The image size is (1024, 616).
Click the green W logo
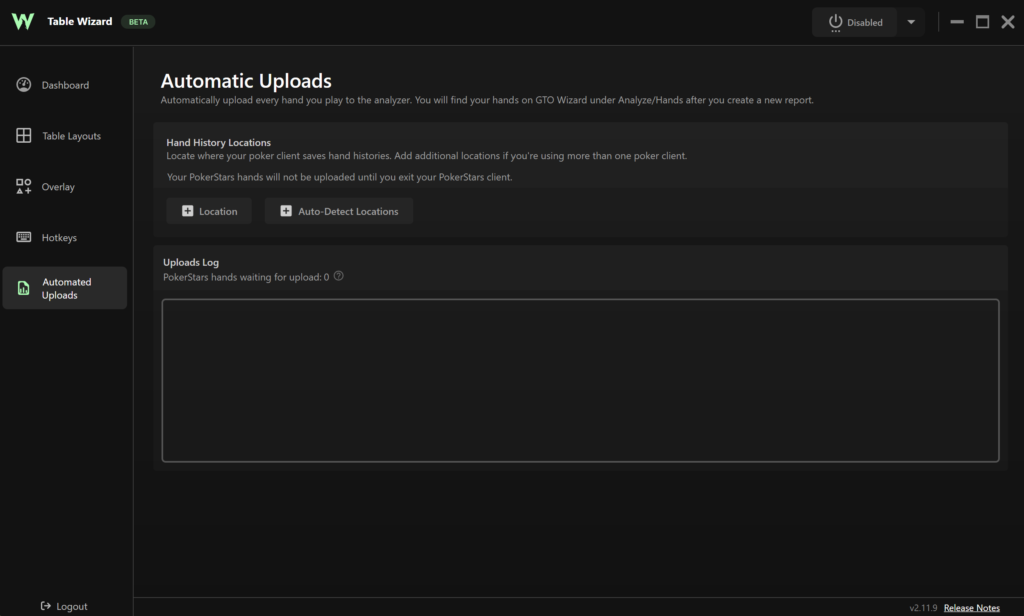[23, 22]
